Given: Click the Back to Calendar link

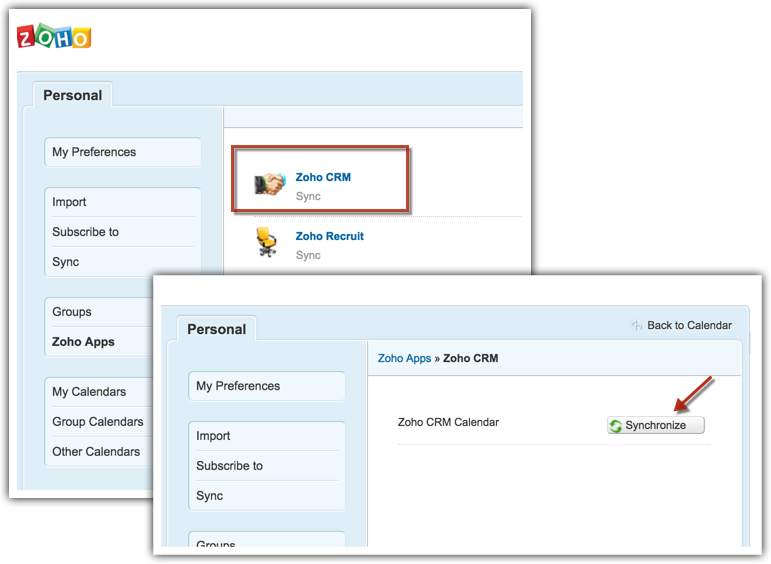Looking at the screenshot, I should (x=689, y=325).
